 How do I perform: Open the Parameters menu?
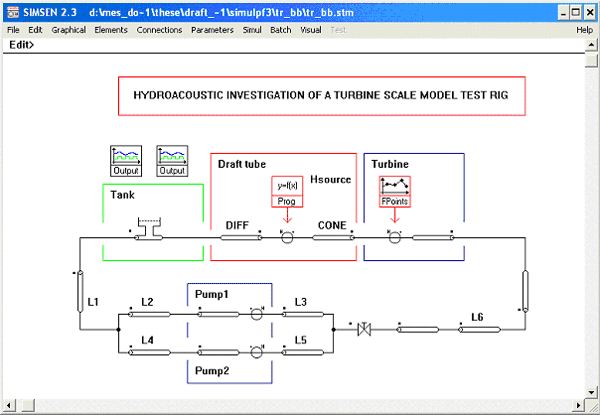coord(212,30)
